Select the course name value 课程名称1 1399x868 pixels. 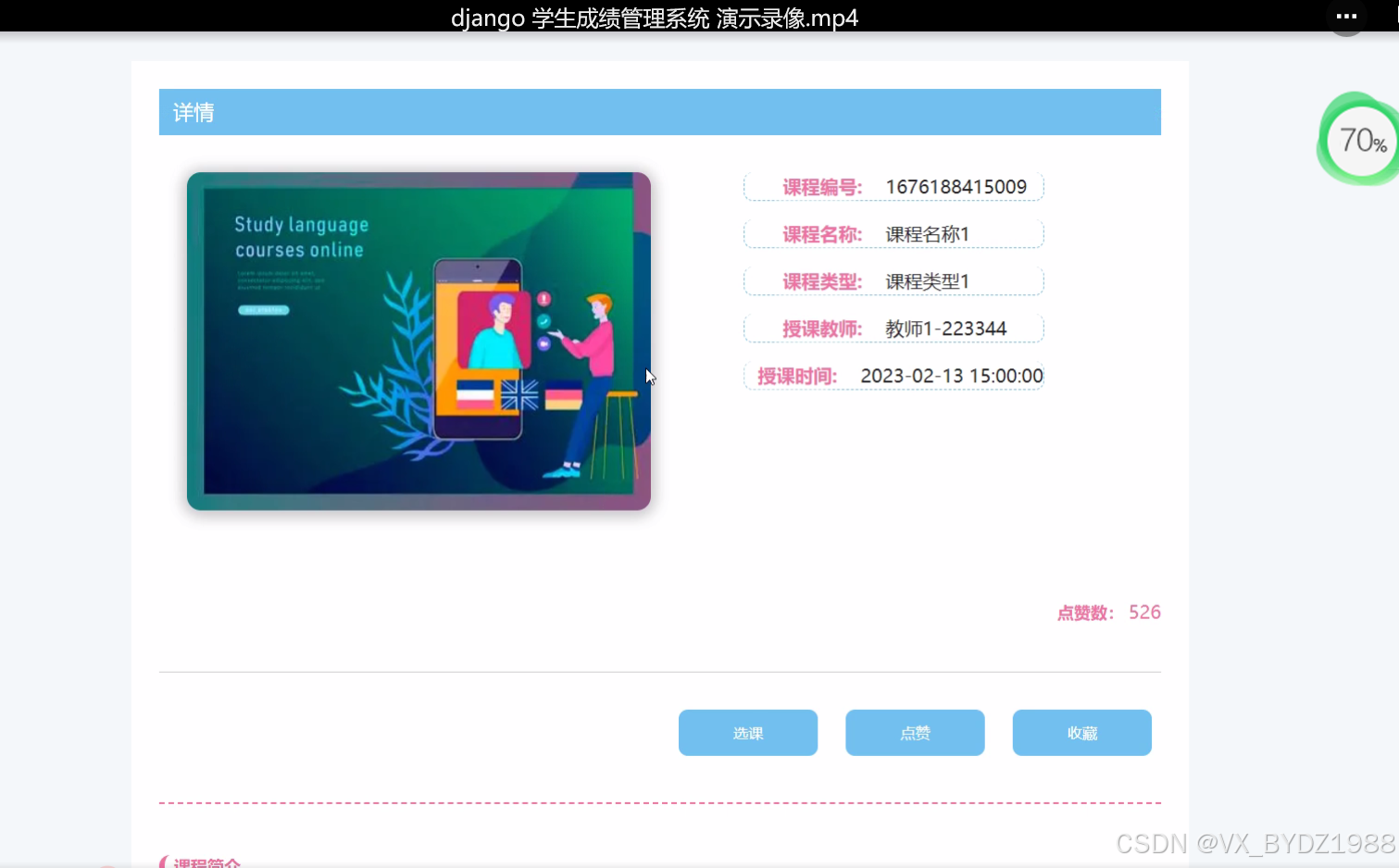coord(927,234)
